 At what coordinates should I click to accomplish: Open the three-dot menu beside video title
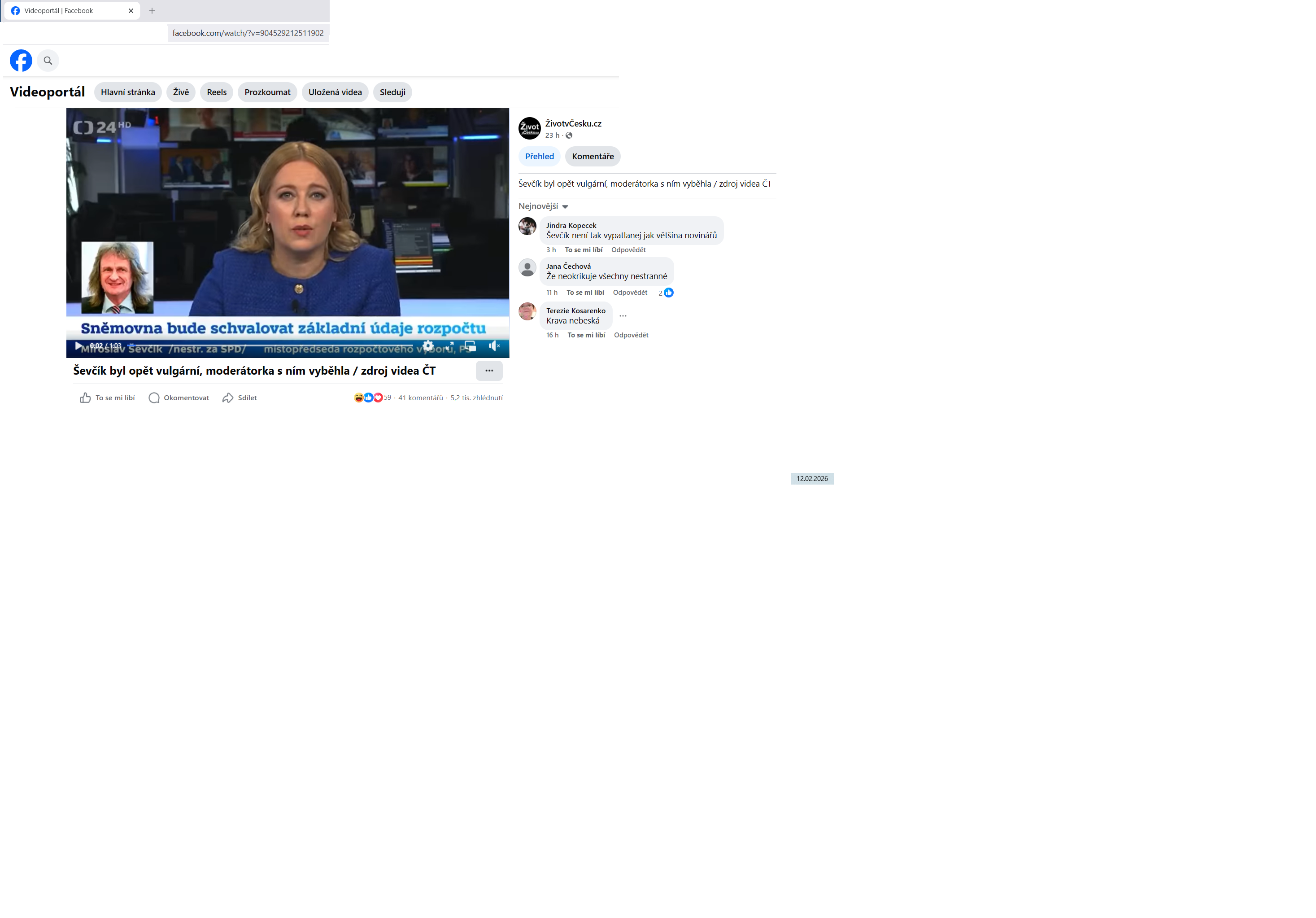click(x=489, y=371)
